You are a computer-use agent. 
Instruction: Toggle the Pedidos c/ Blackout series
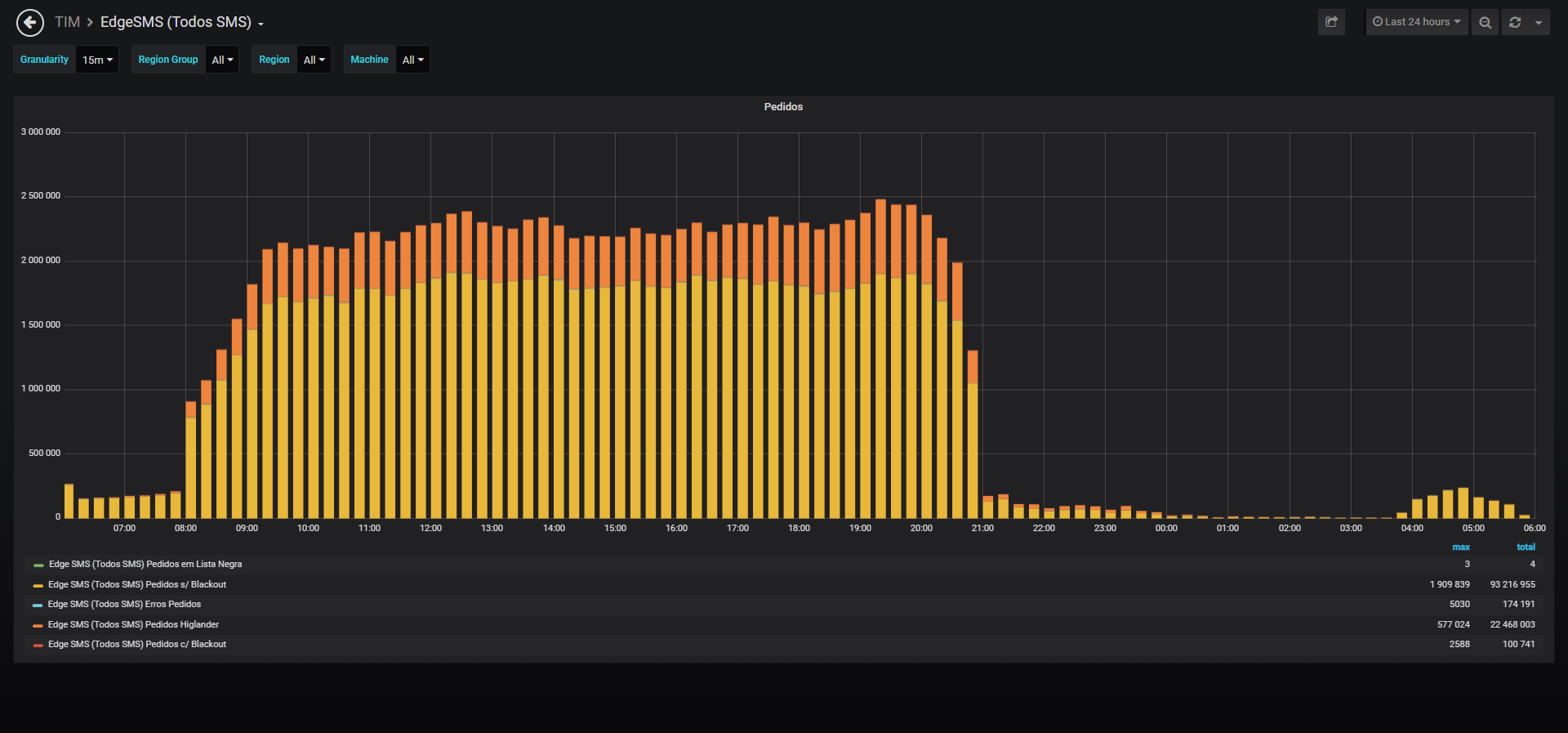click(x=137, y=644)
